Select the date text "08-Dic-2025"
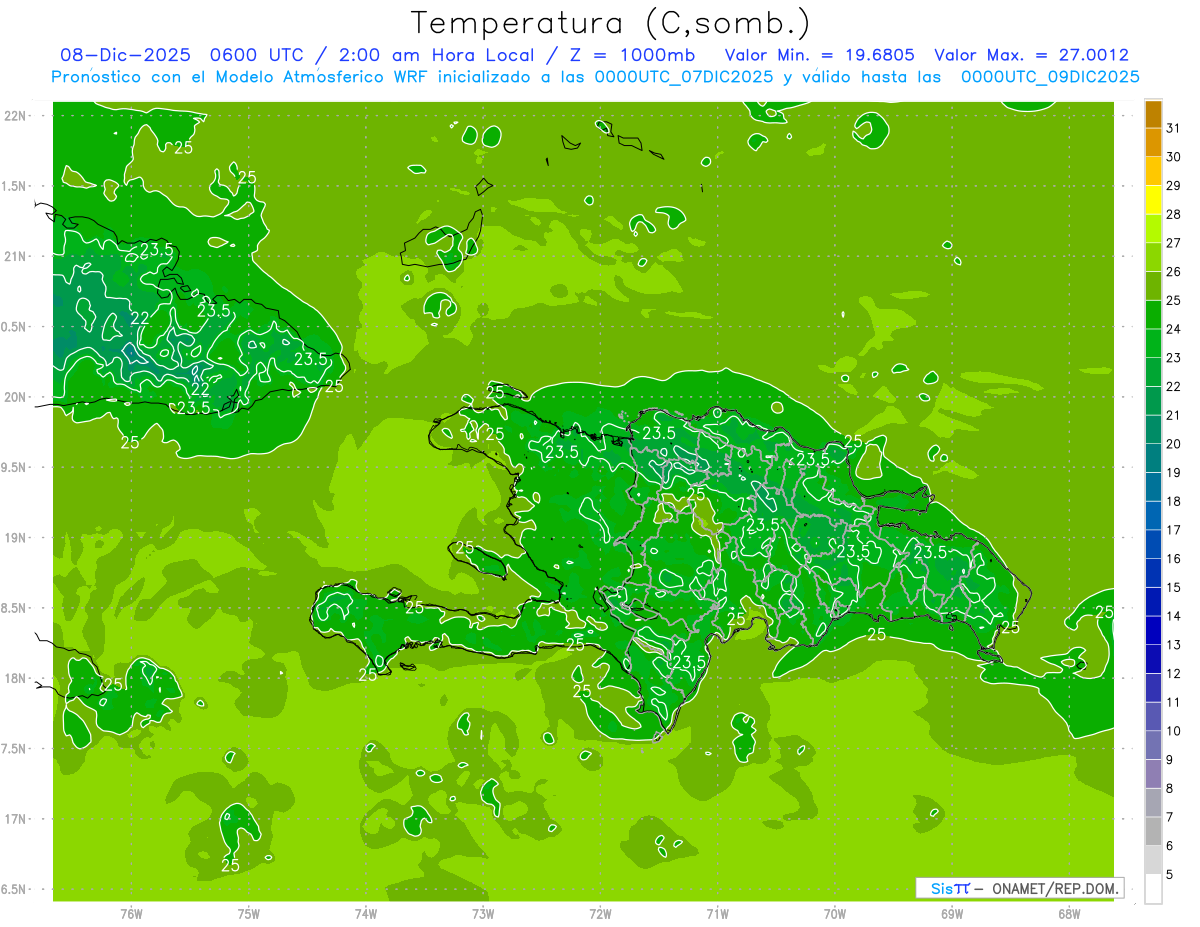1200x927 pixels. (123, 55)
